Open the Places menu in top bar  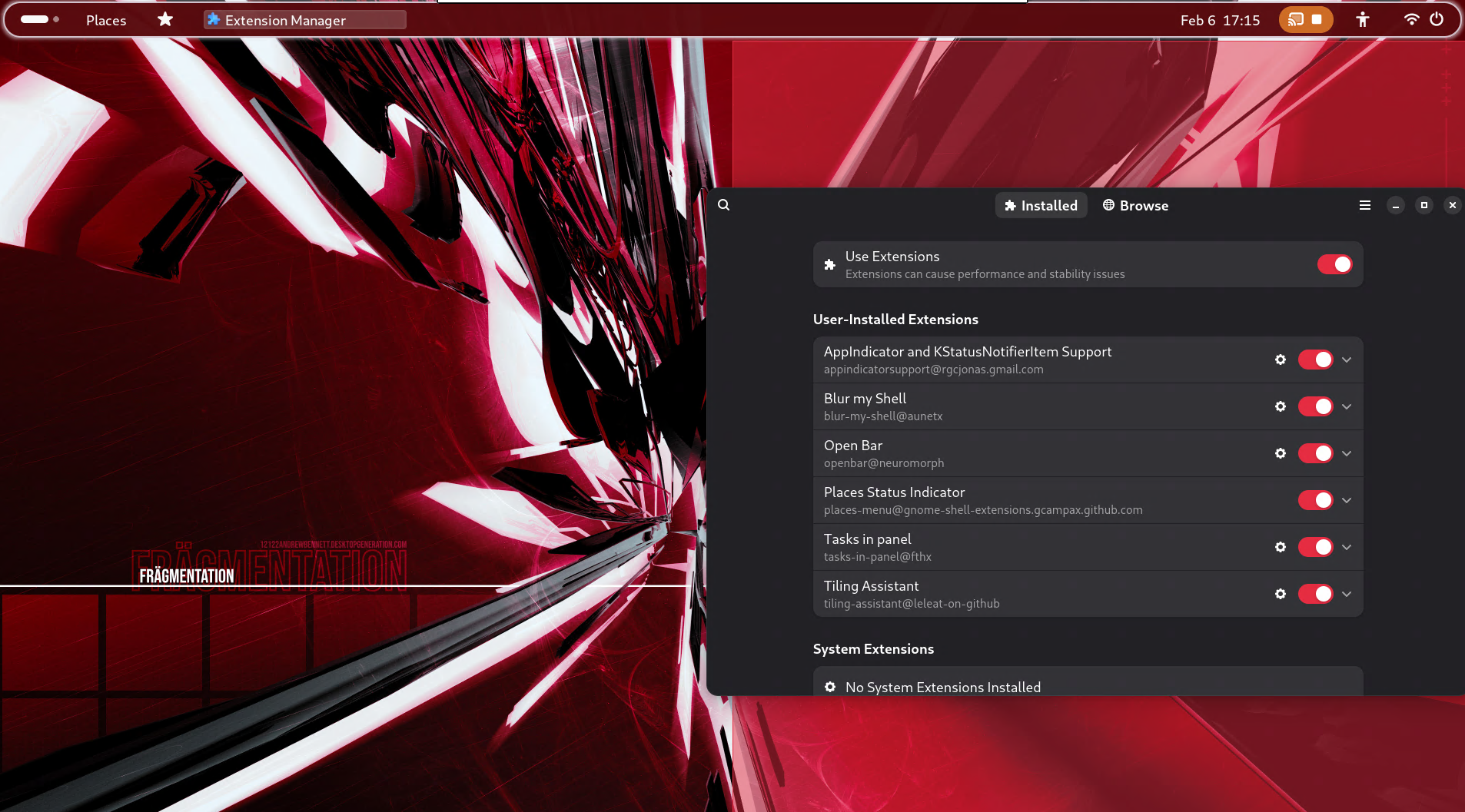click(106, 20)
